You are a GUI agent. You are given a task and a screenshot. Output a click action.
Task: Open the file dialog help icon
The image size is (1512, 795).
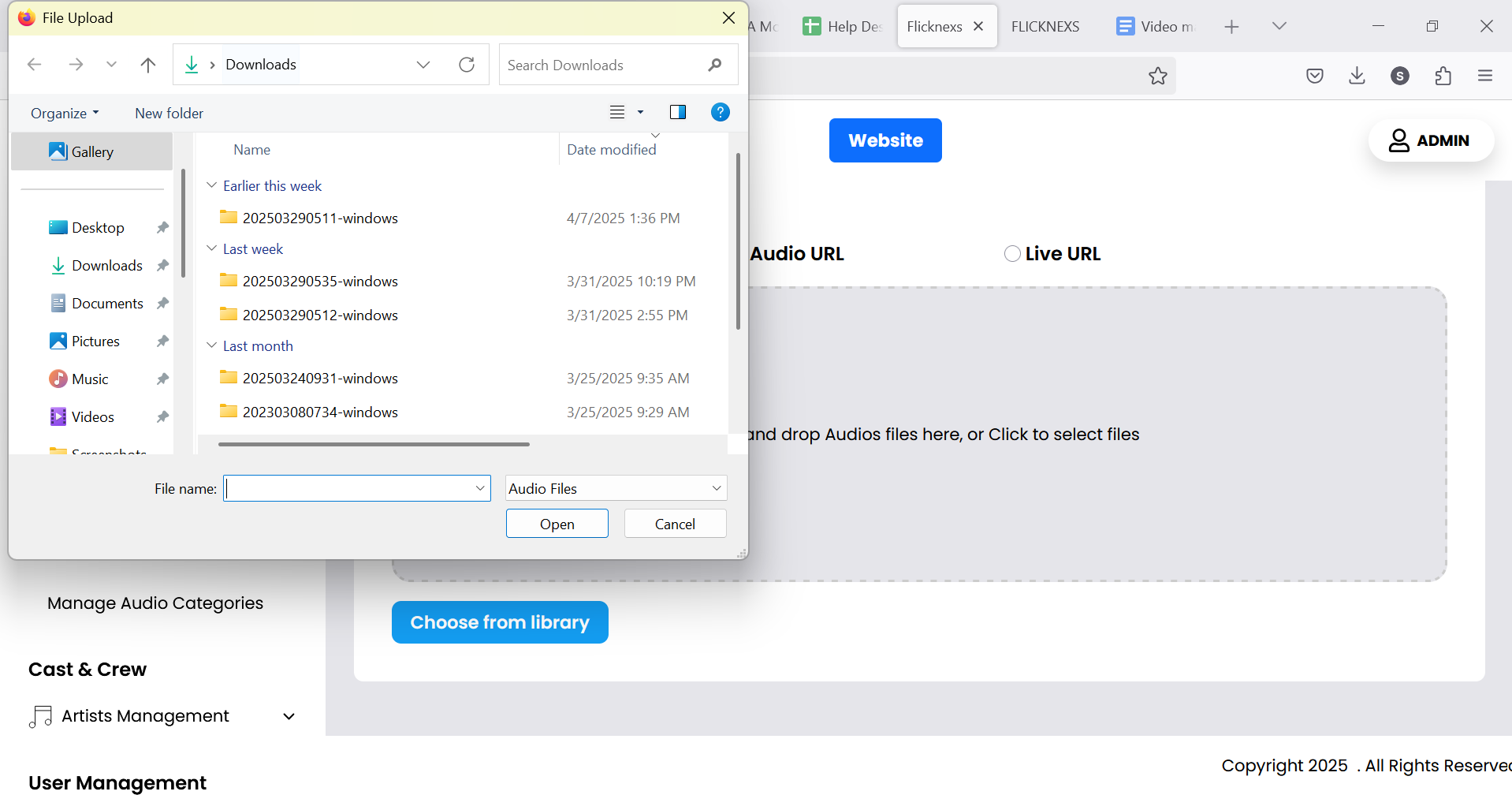click(720, 112)
